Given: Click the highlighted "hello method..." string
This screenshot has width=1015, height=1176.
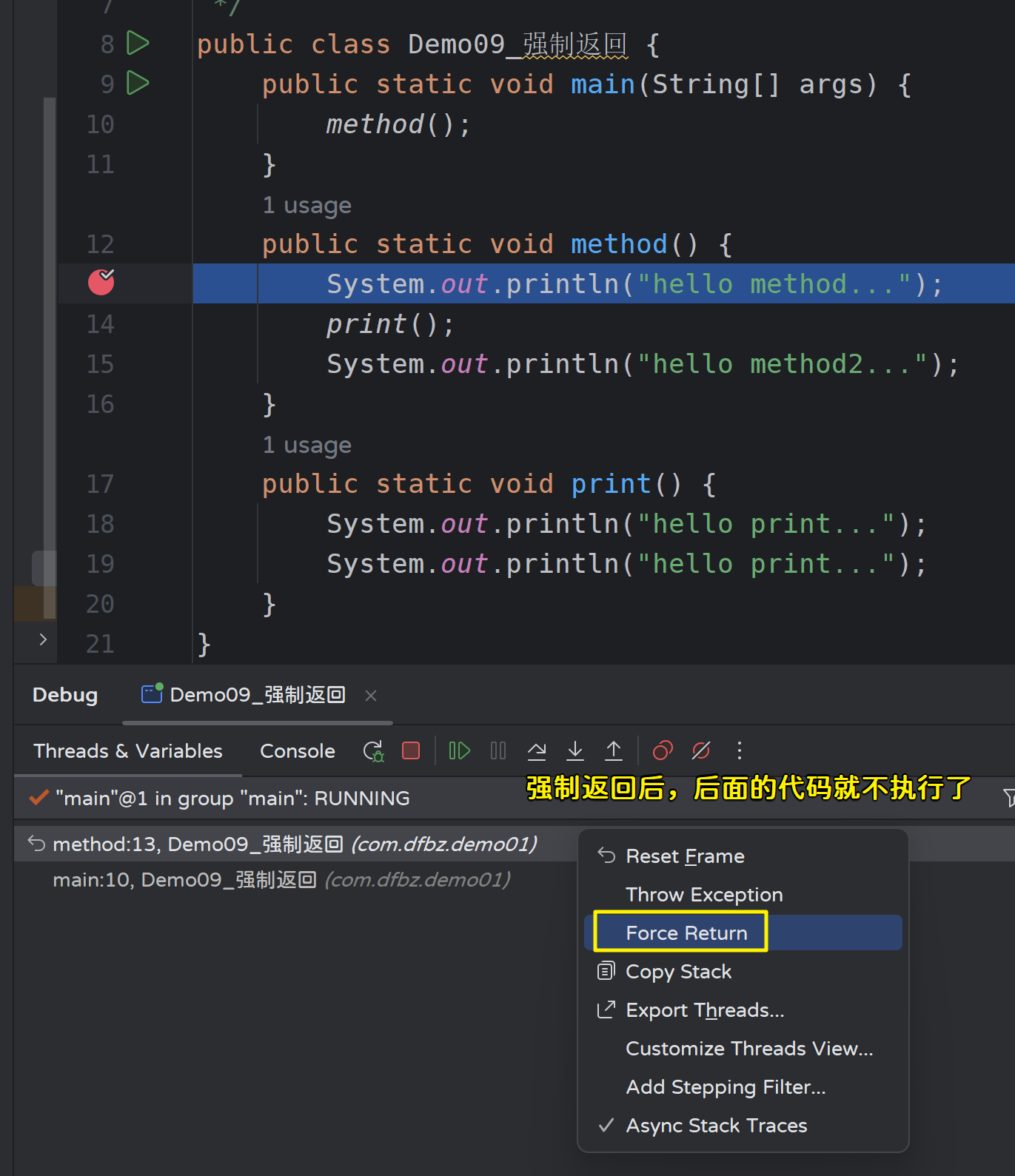Looking at the screenshot, I should (774, 283).
